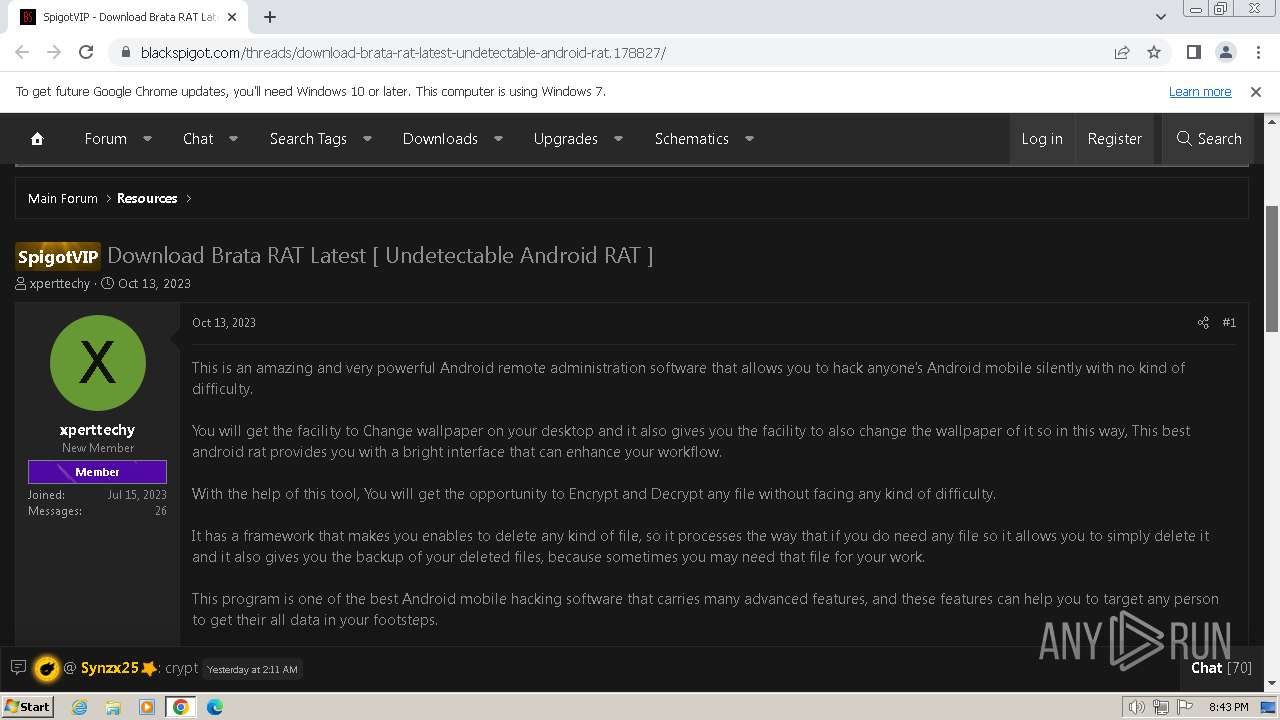Image resolution: width=1280 pixels, height=720 pixels.
Task: Launch Edge from taskbar
Action: click(215, 707)
